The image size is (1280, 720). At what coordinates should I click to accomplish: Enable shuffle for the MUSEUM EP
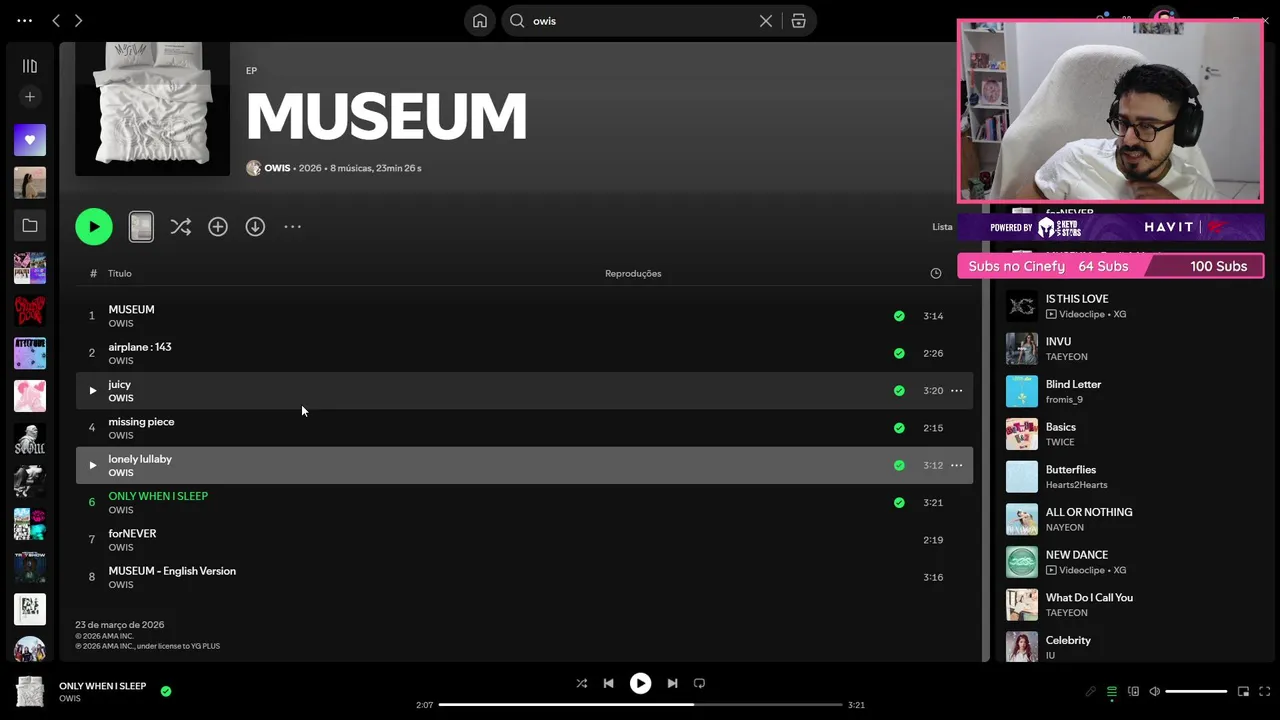[x=180, y=227]
